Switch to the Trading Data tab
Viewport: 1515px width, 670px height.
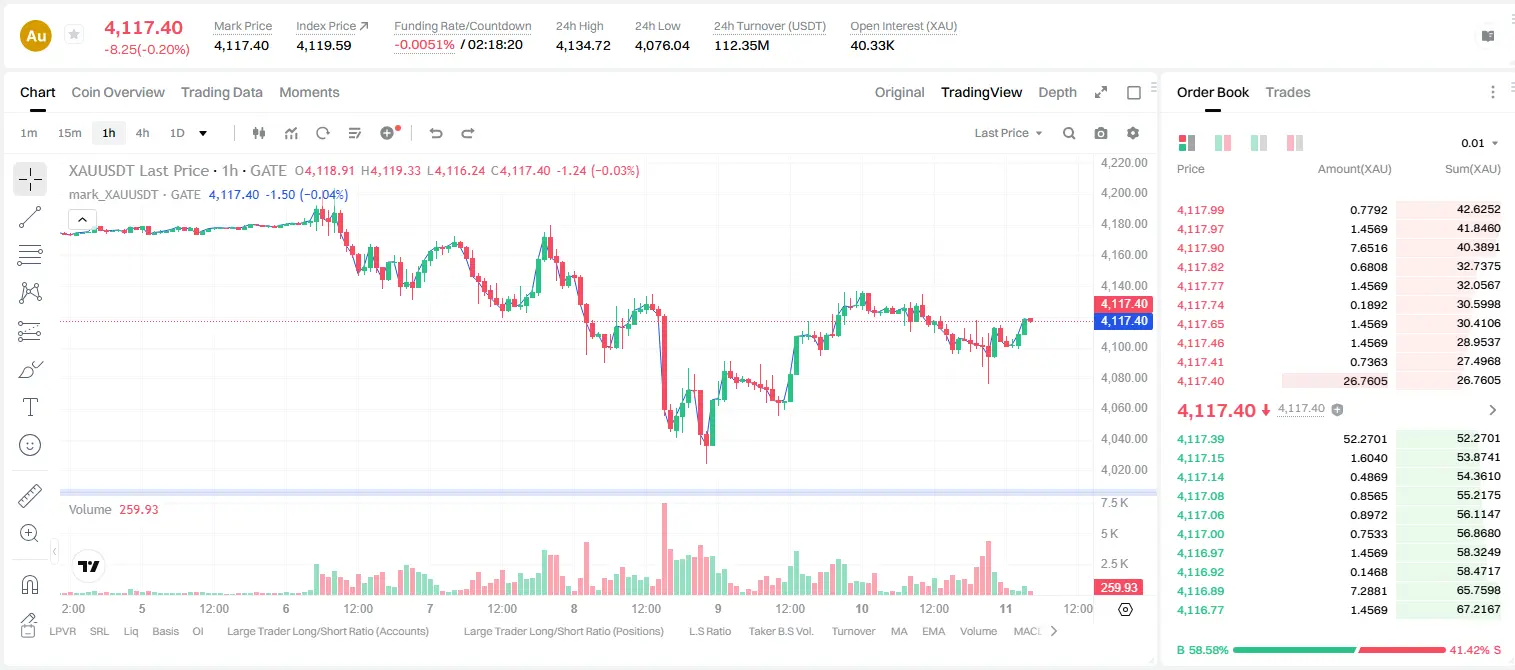click(222, 92)
